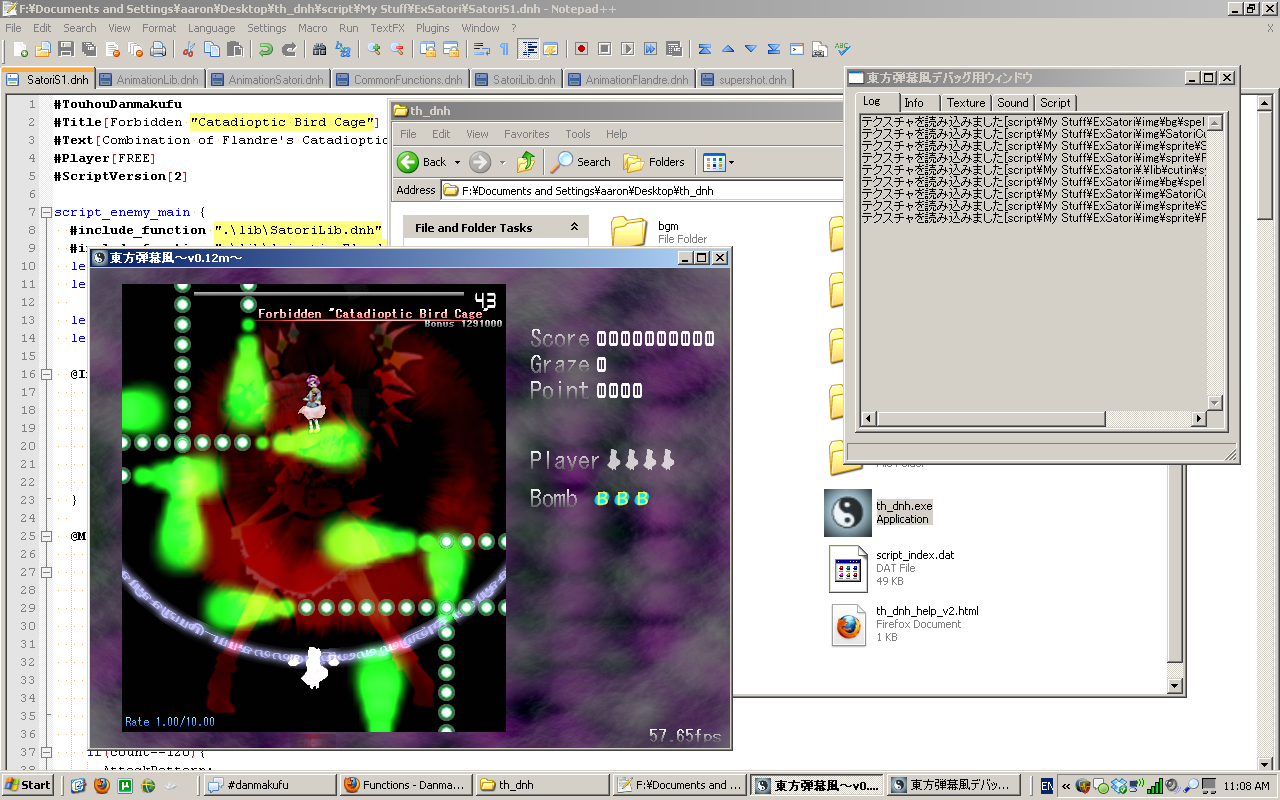Screen dimensions: 1280x800
Task: Open the Firefox quick launch icon
Action: 101,785
